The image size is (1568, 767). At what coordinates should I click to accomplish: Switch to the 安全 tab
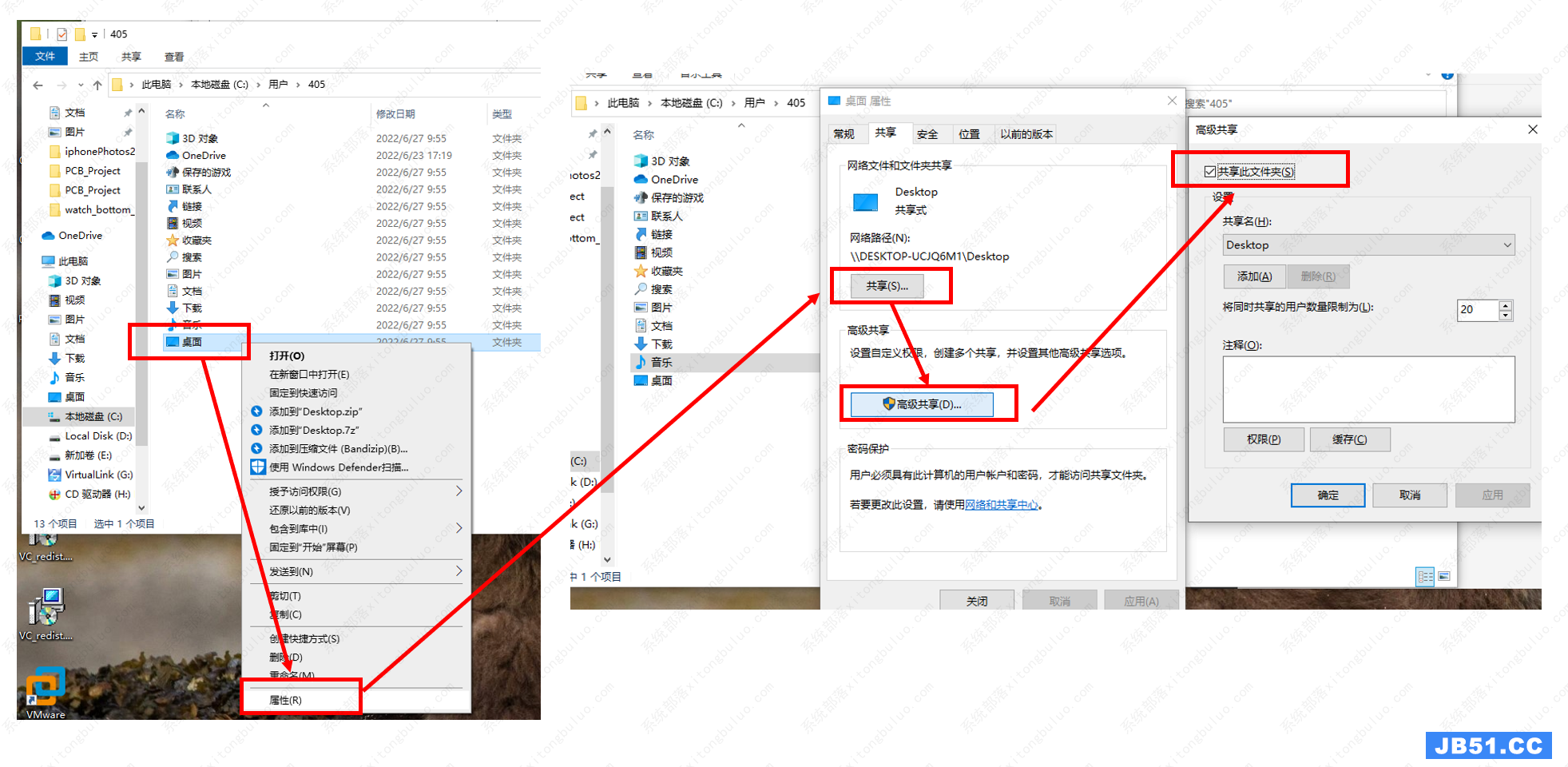(x=927, y=134)
